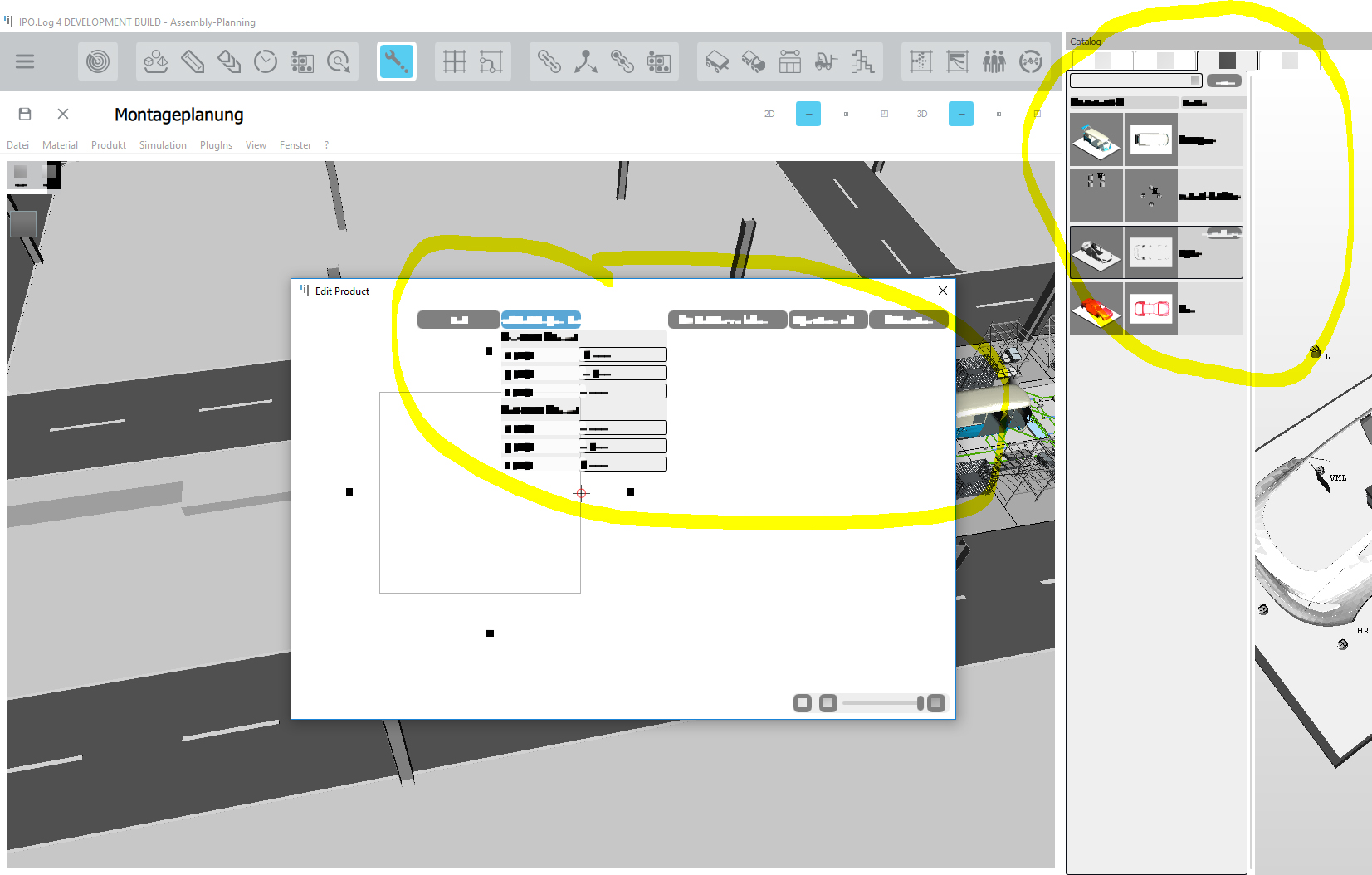Toggle the blue button next to 3D
Image resolution: width=1372 pixels, height=875 pixels.
point(960,114)
